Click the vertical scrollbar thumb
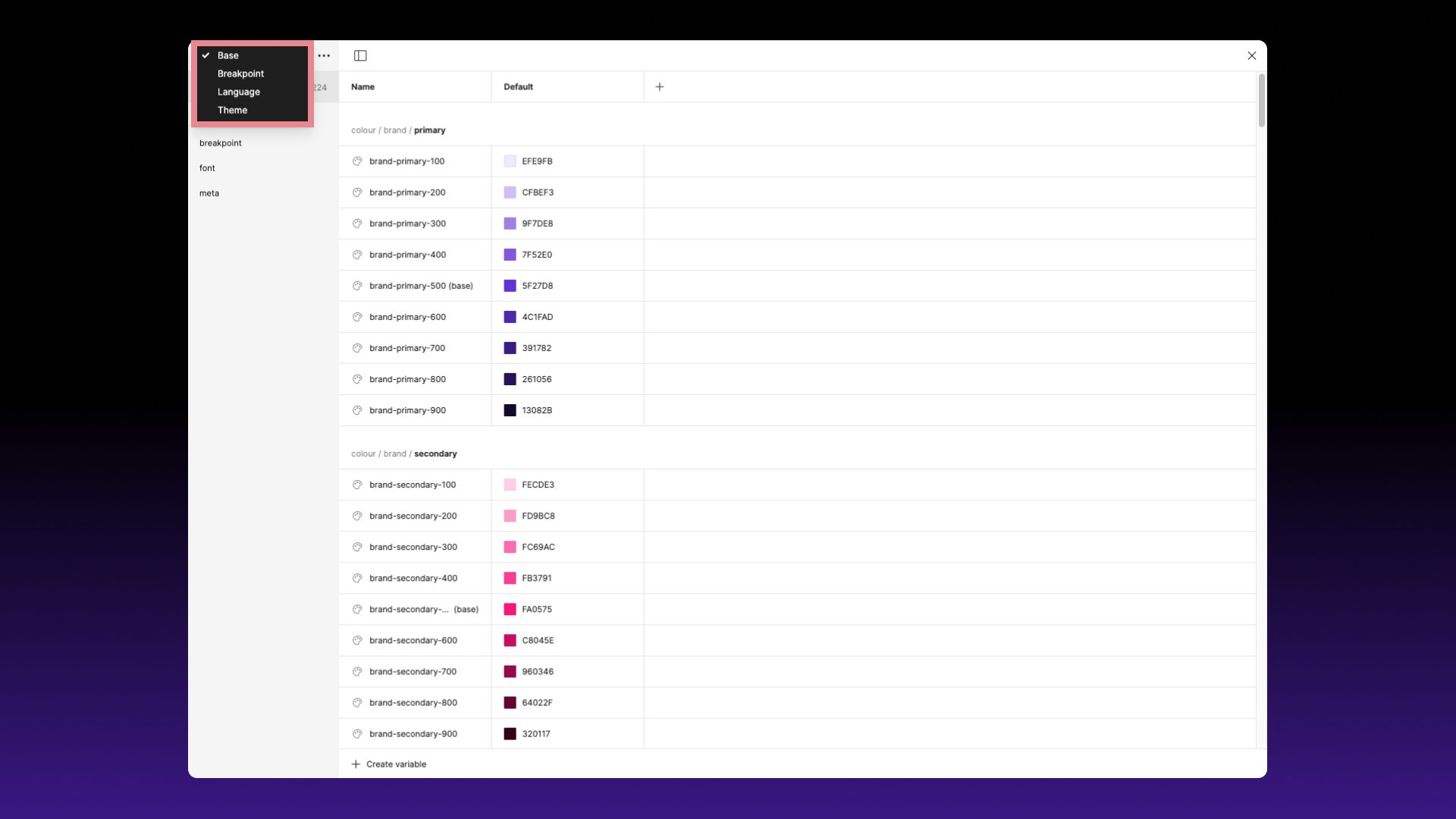The image size is (1456, 819). click(1261, 100)
